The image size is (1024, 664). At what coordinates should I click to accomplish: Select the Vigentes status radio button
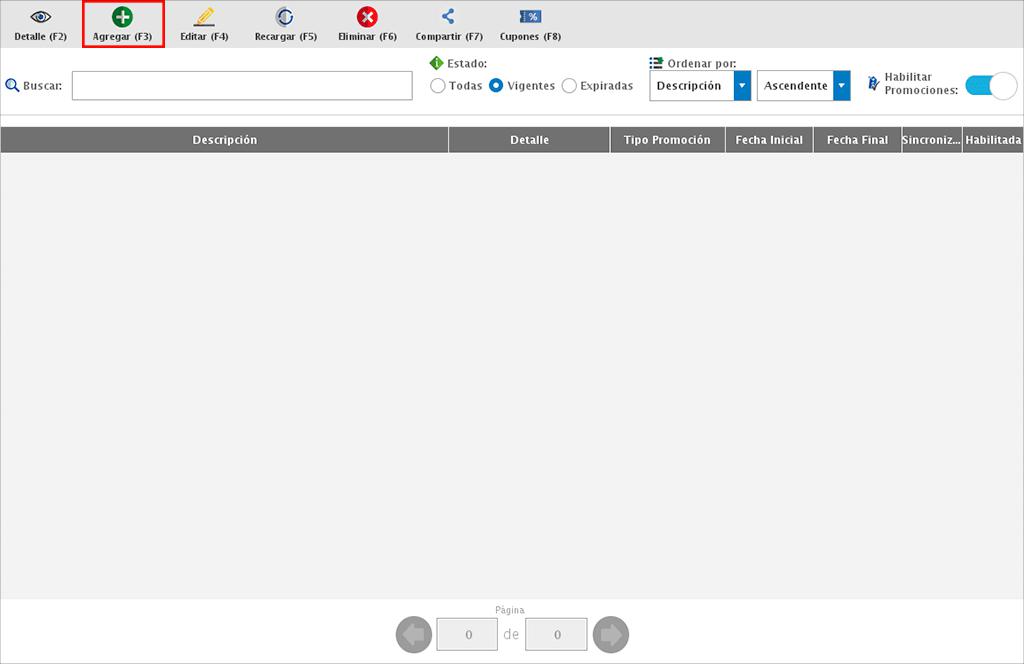496,86
